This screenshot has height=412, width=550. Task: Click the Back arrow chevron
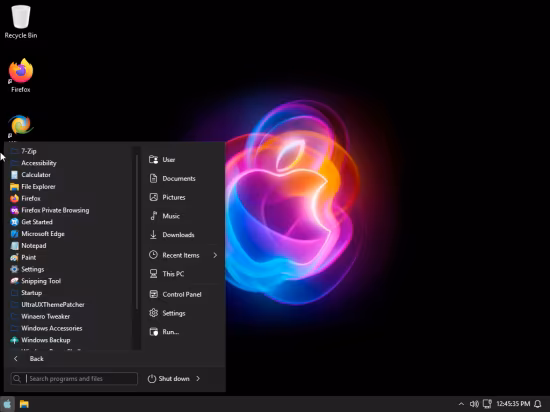(15, 359)
